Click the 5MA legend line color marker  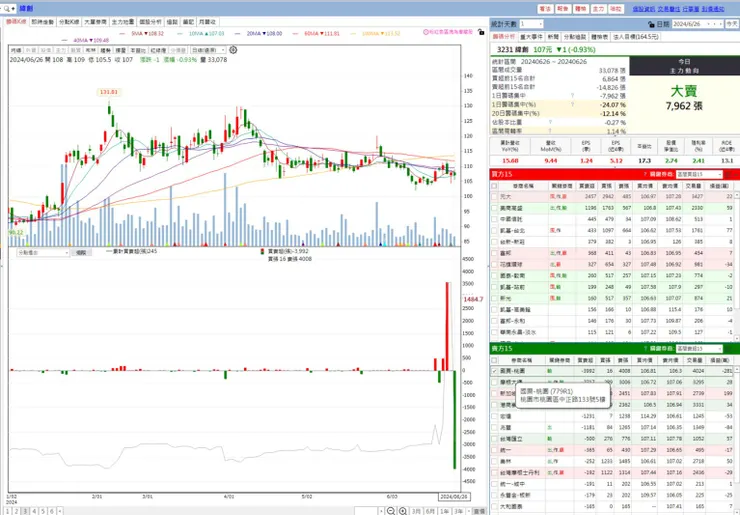pos(122,34)
